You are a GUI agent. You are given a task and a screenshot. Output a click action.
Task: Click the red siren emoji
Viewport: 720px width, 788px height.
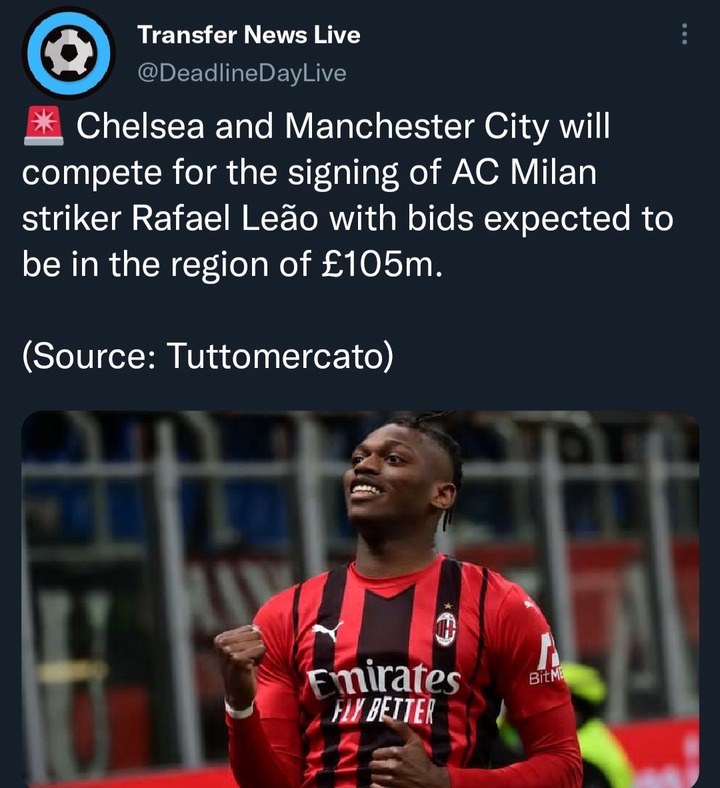(x=44, y=126)
